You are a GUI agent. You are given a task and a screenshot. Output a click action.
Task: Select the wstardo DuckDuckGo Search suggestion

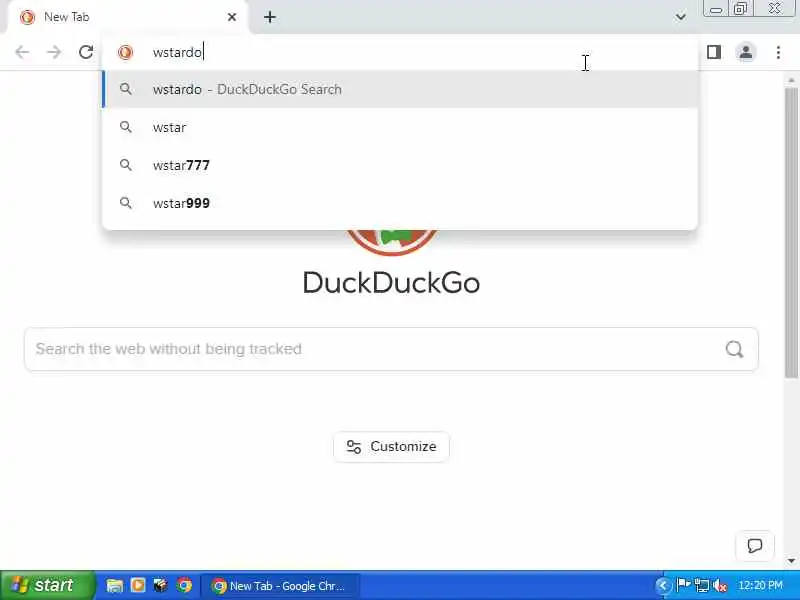pyautogui.click(x=400, y=89)
